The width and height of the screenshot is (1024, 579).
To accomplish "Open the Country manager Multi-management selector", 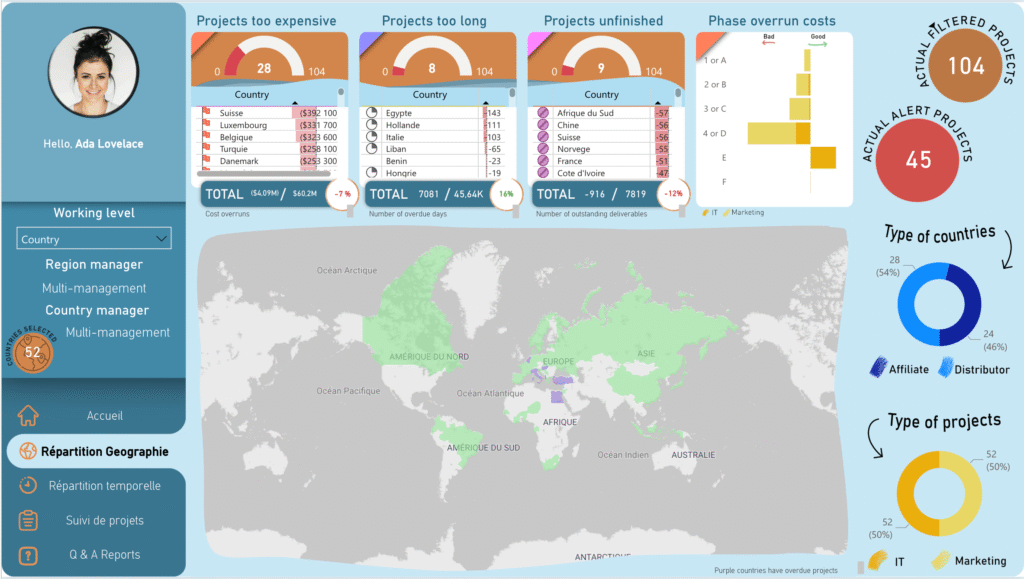I will (x=117, y=332).
